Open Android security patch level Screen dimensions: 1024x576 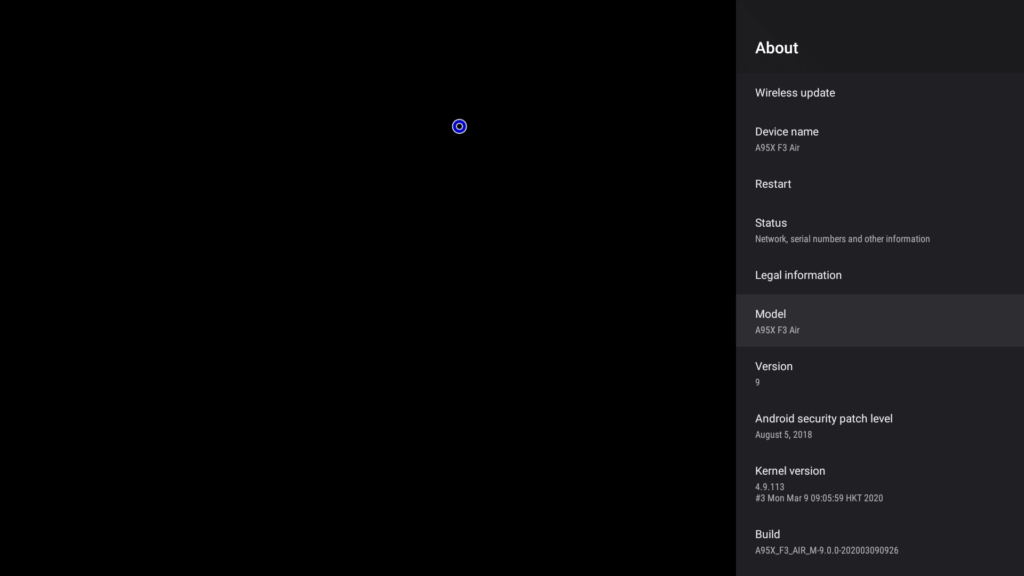pyautogui.click(x=880, y=425)
